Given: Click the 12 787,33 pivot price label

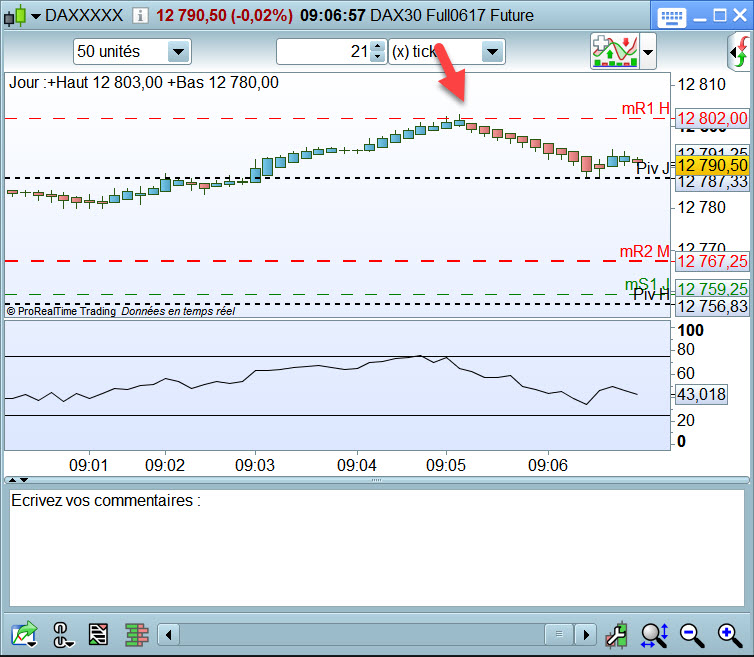Looking at the screenshot, I should pos(712,183).
